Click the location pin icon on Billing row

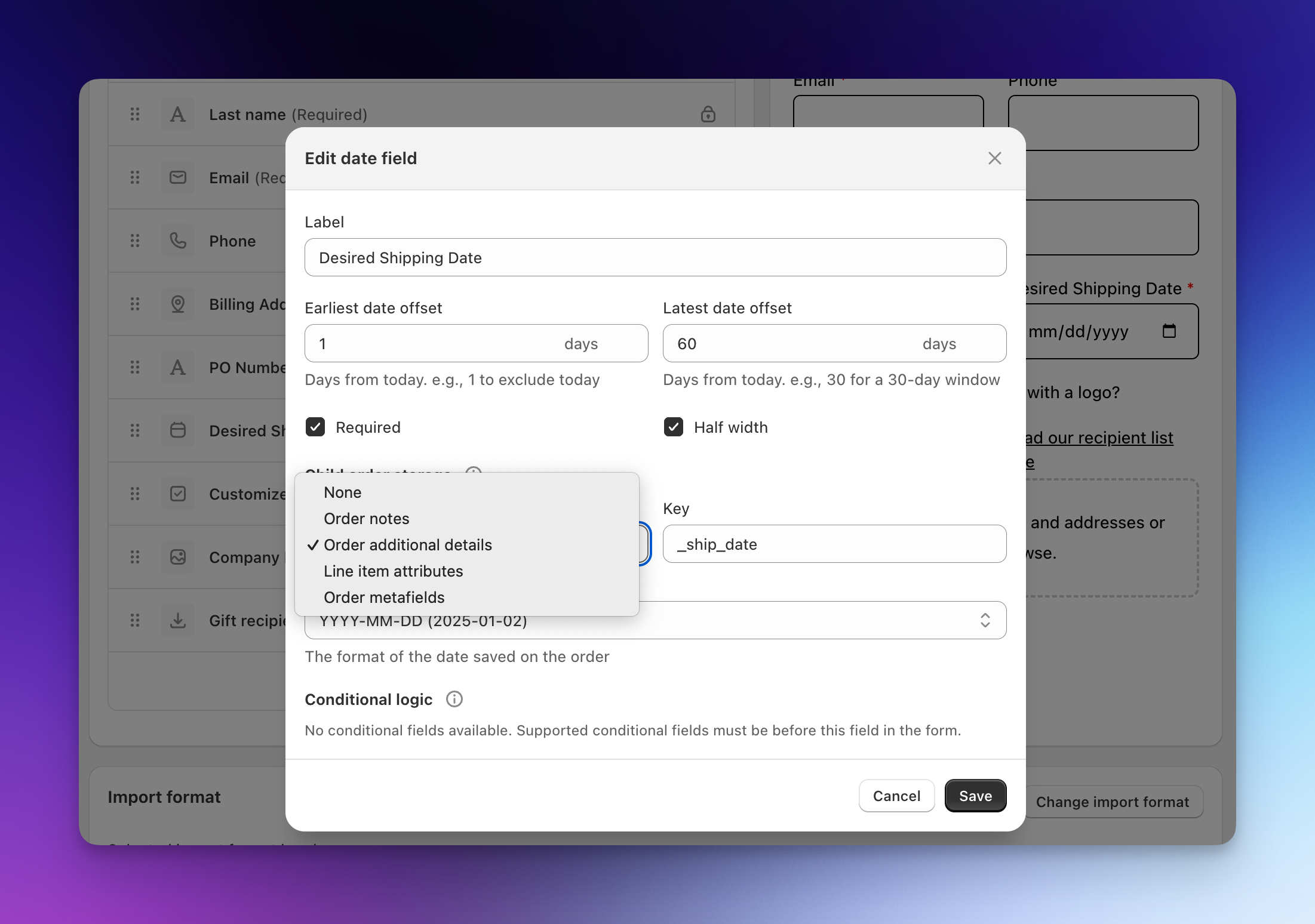[178, 304]
